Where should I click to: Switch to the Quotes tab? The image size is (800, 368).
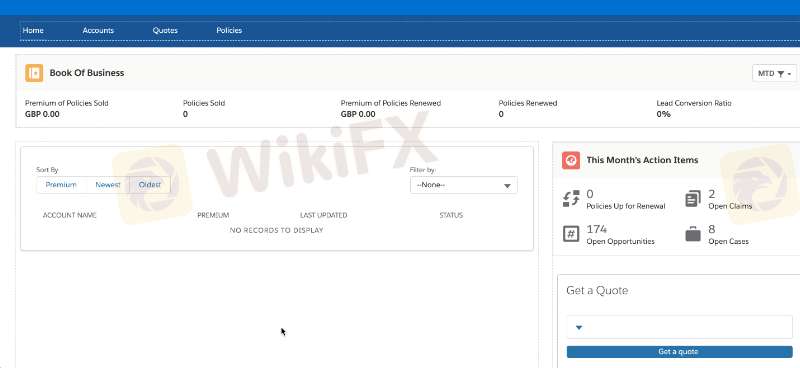click(x=165, y=31)
